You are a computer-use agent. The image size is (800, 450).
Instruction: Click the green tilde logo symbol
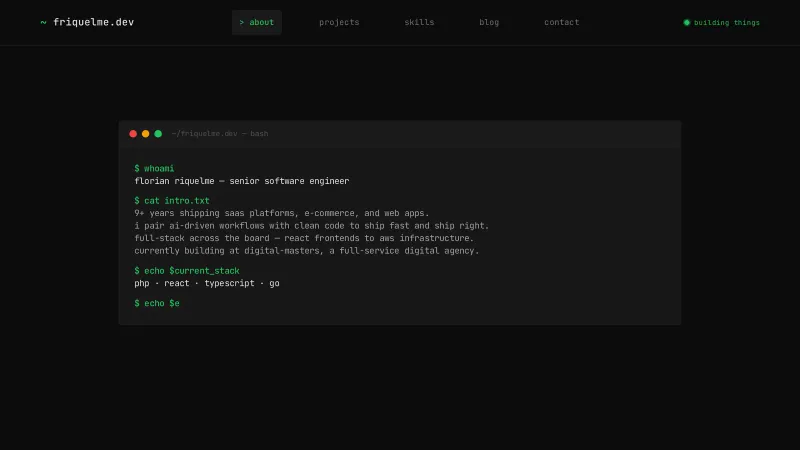[43, 22]
